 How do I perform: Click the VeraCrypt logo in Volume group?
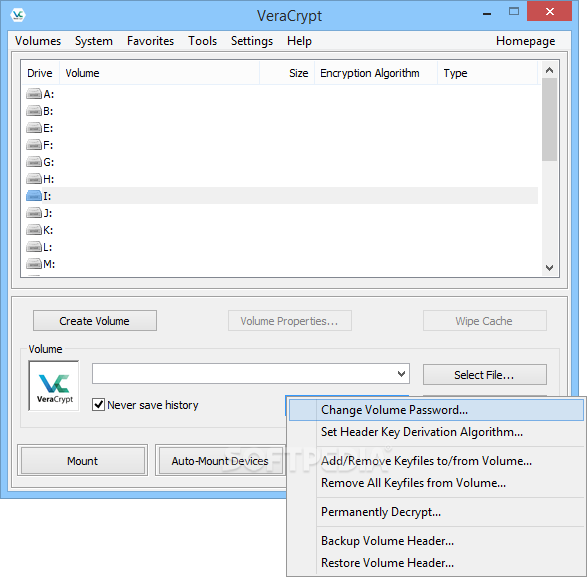coord(54,386)
